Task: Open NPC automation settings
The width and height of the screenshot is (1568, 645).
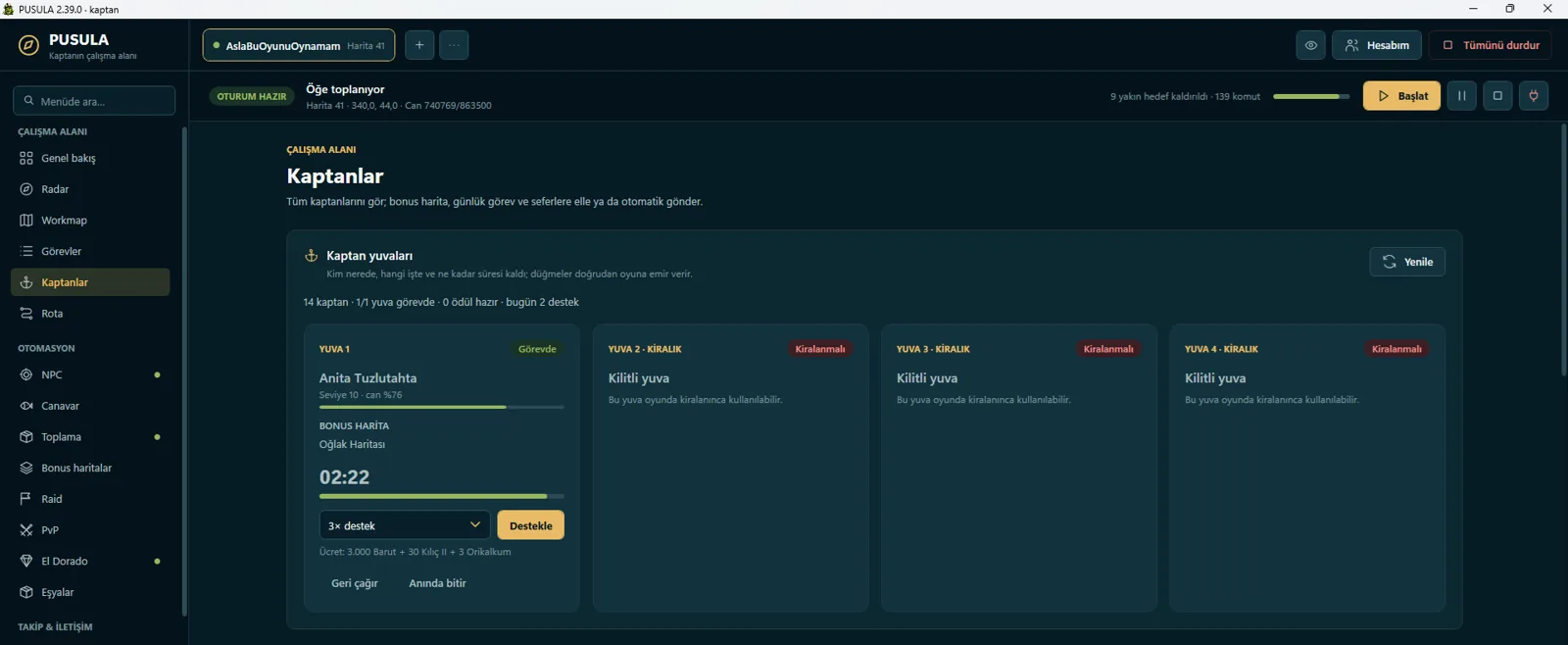Action: click(x=90, y=374)
